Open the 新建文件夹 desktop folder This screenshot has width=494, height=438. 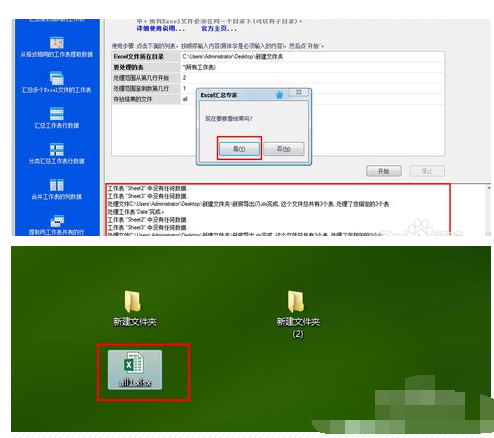point(133,301)
